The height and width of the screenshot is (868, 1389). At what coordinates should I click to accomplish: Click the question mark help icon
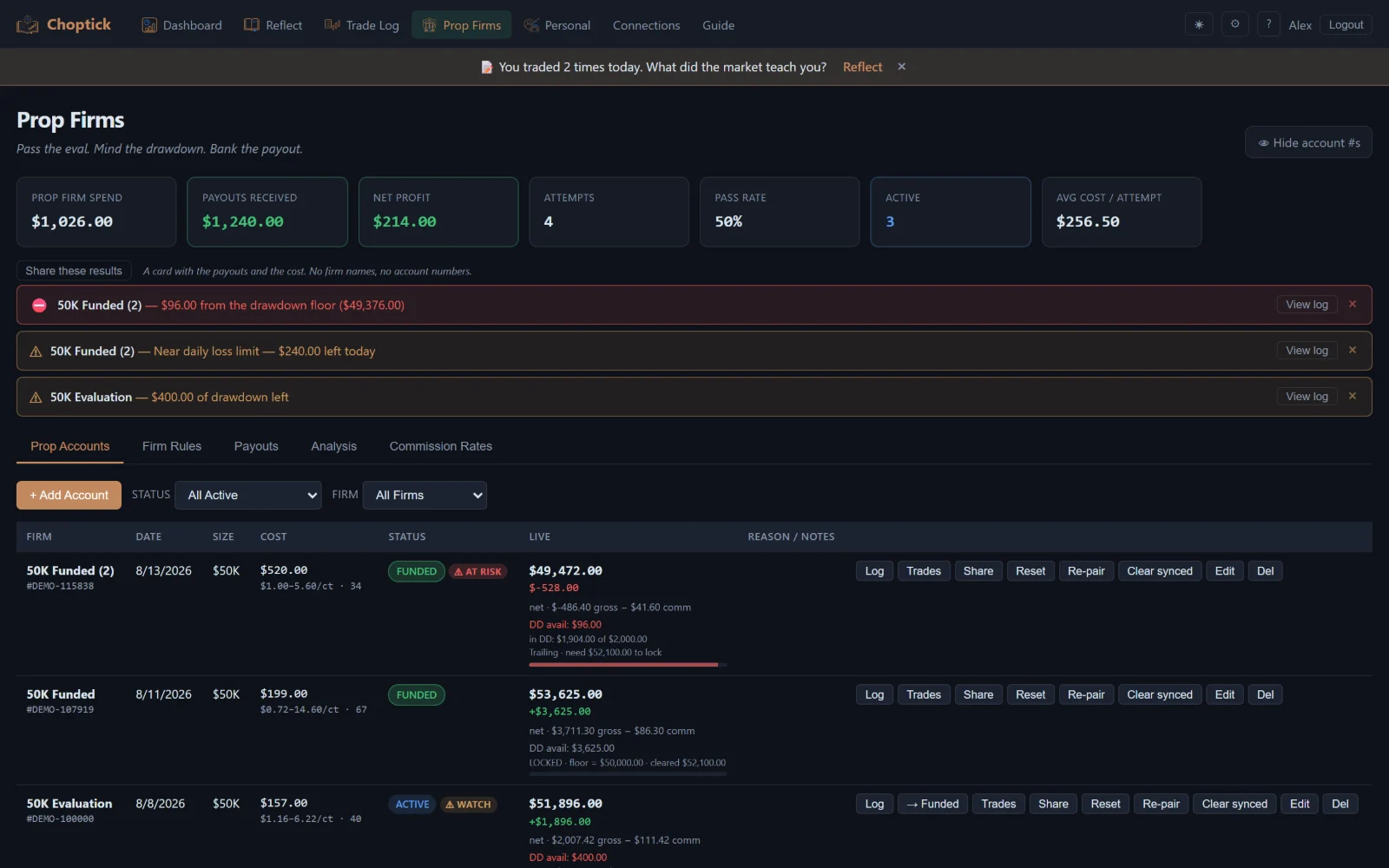coord(1268,24)
